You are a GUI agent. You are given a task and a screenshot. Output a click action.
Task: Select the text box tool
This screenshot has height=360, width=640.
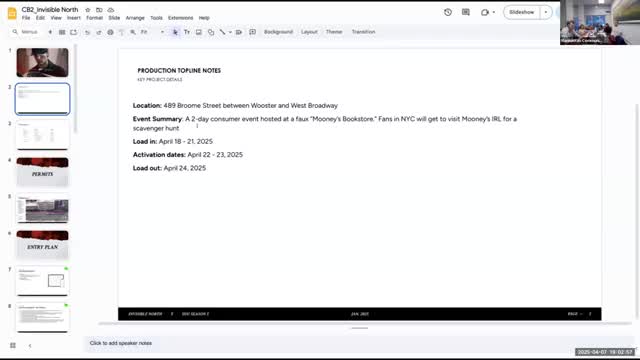click(187, 32)
